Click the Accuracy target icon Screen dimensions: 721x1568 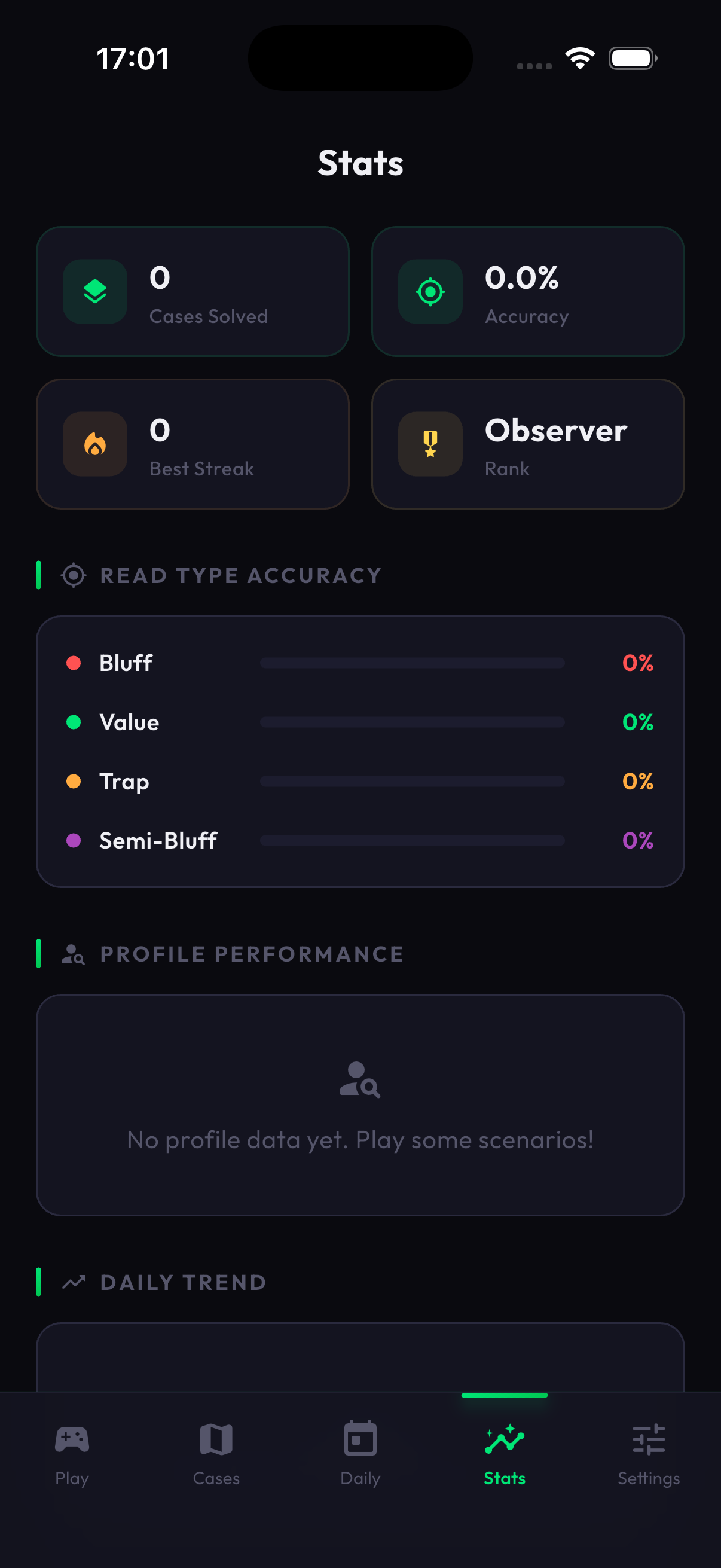click(430, 292)
